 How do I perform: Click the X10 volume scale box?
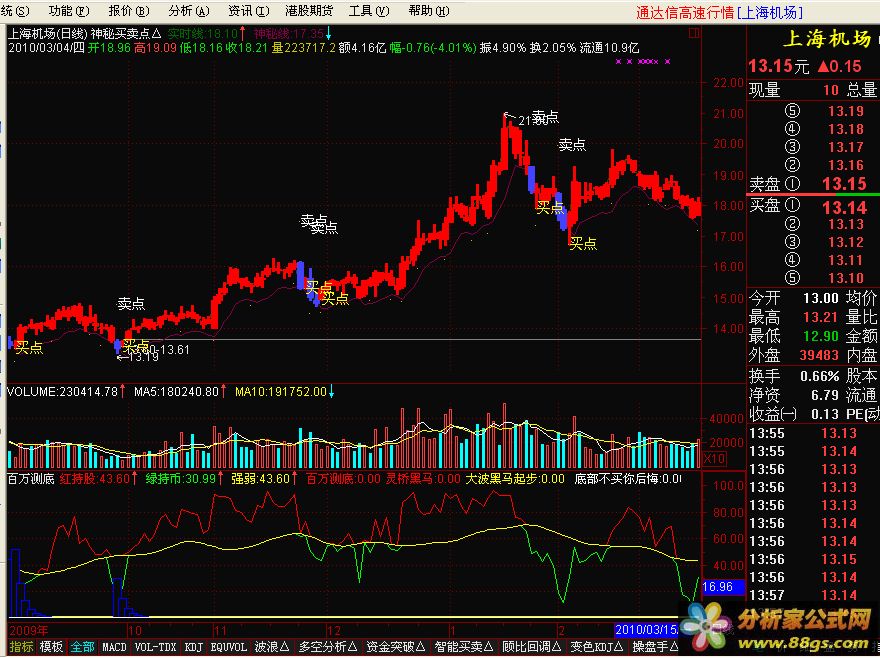point(714,459)
